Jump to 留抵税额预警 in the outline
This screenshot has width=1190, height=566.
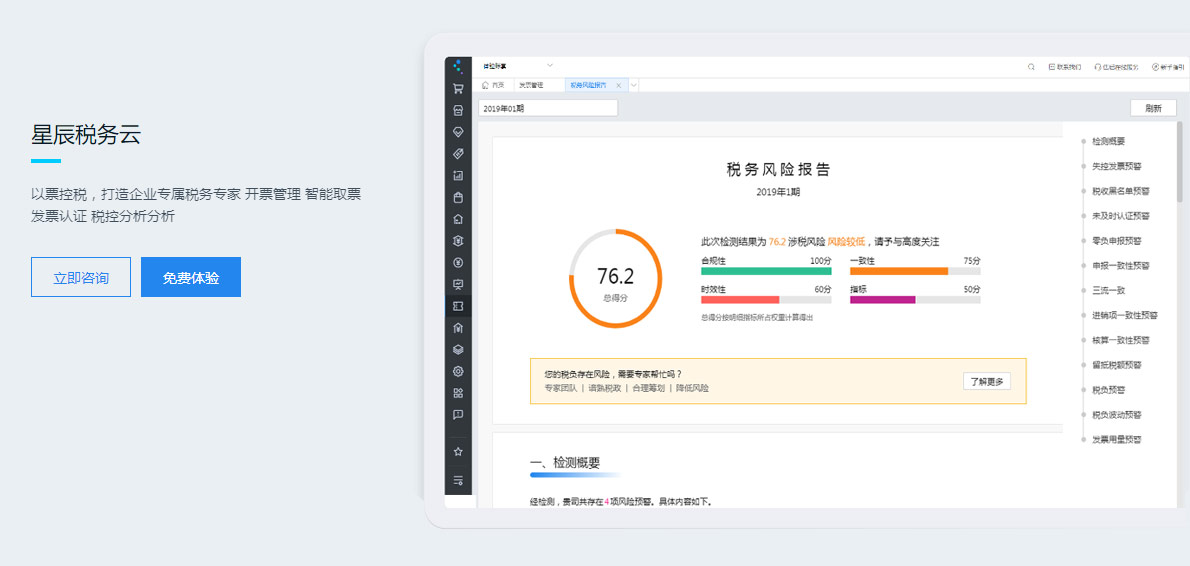coord(1117,365)
